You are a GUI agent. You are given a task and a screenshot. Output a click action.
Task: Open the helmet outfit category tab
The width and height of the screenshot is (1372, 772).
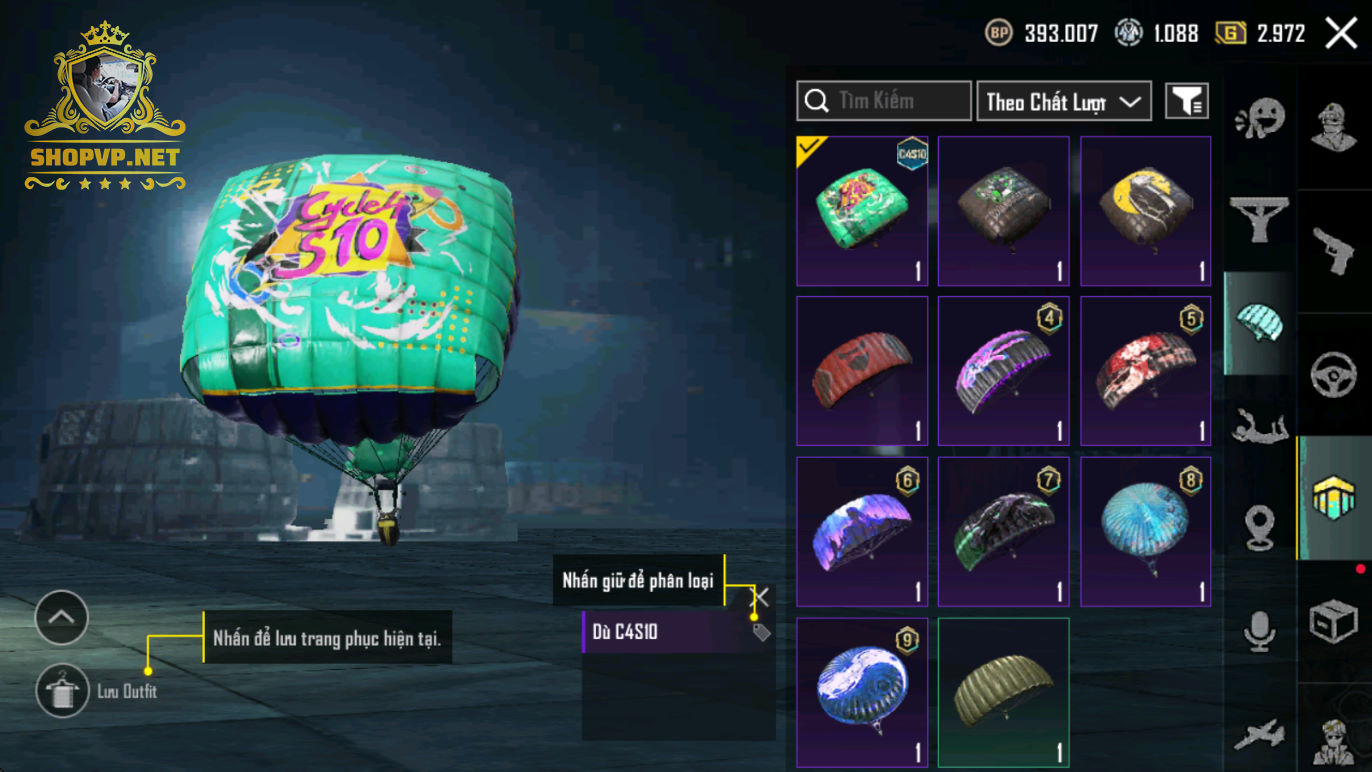pyautogui.click(x=1334, y=125)
